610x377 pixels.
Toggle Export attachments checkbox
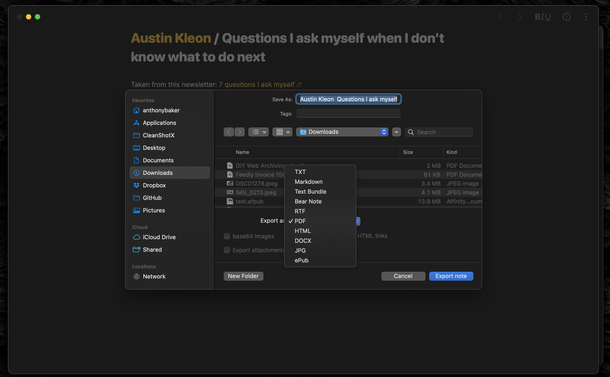227,250
